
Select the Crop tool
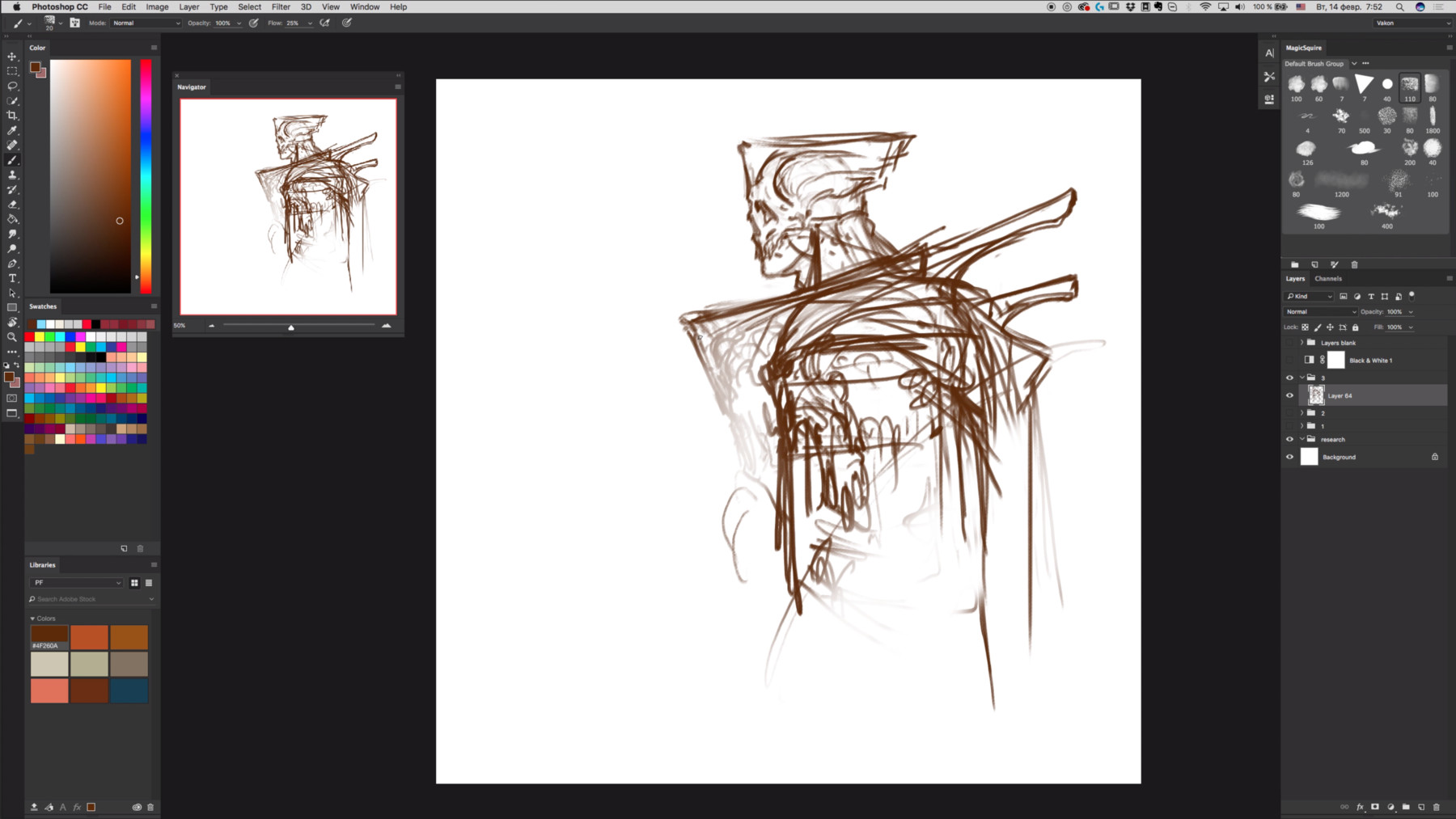(12, 116)
